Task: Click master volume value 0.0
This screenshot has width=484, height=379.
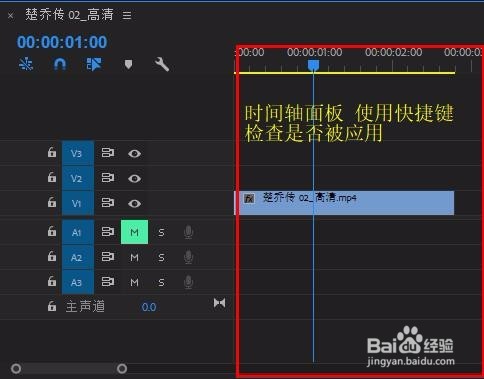Action: click(x=149, y=307)
